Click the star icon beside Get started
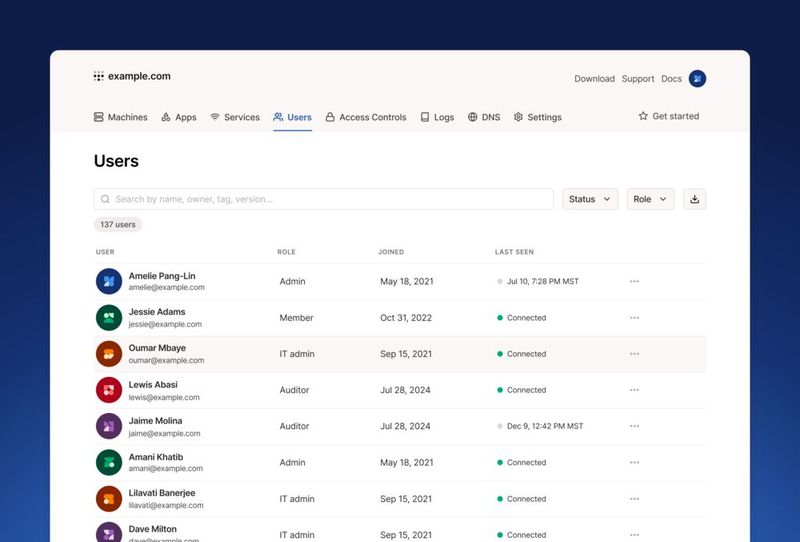The height and width of the screenshot is (542, 800). click(643, 117)
